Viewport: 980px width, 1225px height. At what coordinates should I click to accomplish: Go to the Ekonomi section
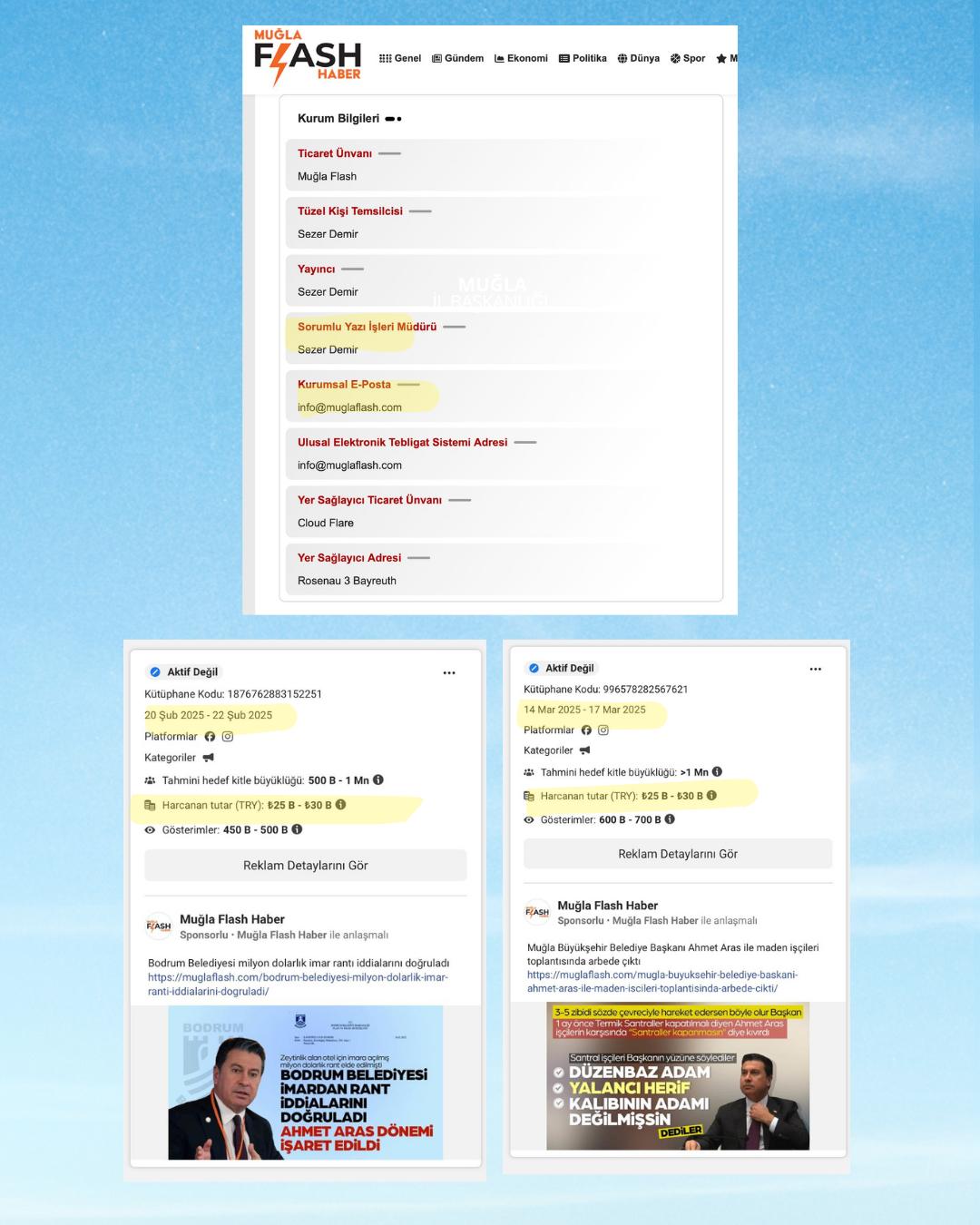pos(521,58)
